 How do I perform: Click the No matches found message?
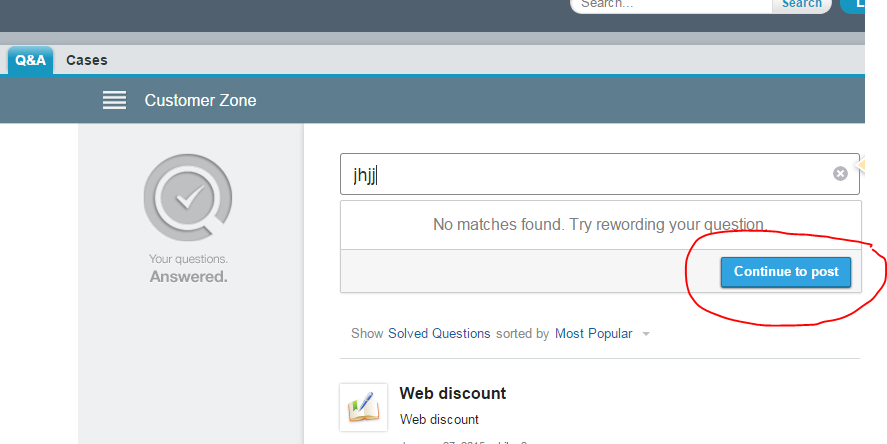(x=600, y=224)
